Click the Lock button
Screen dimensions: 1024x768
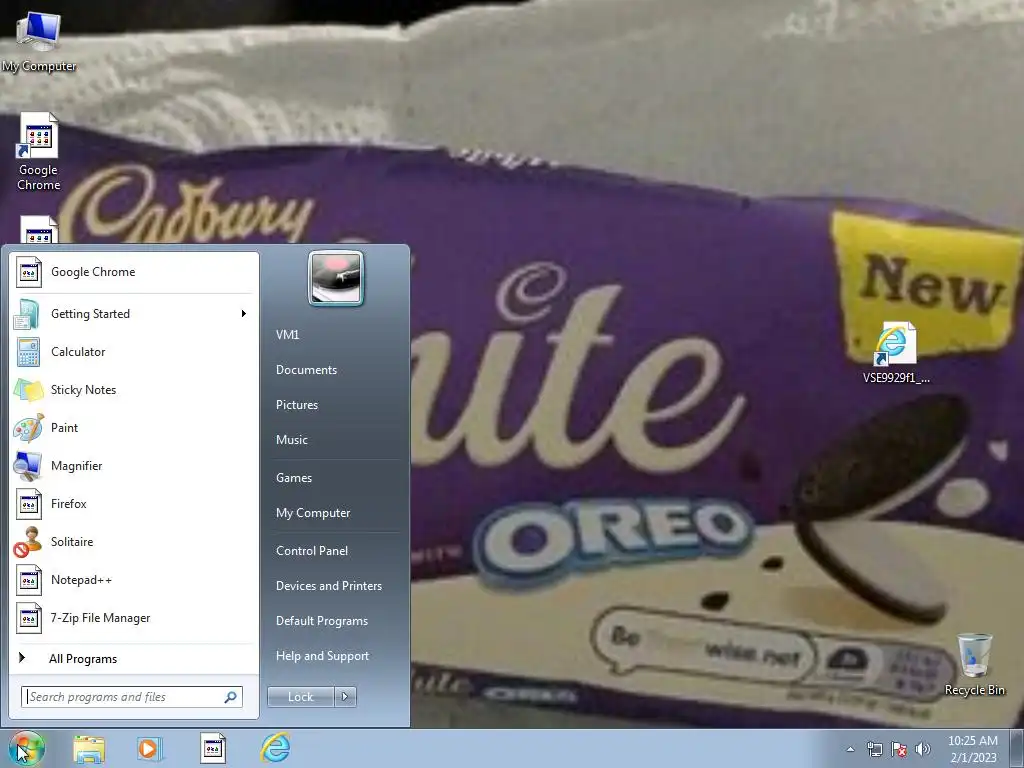click(300, 697)
